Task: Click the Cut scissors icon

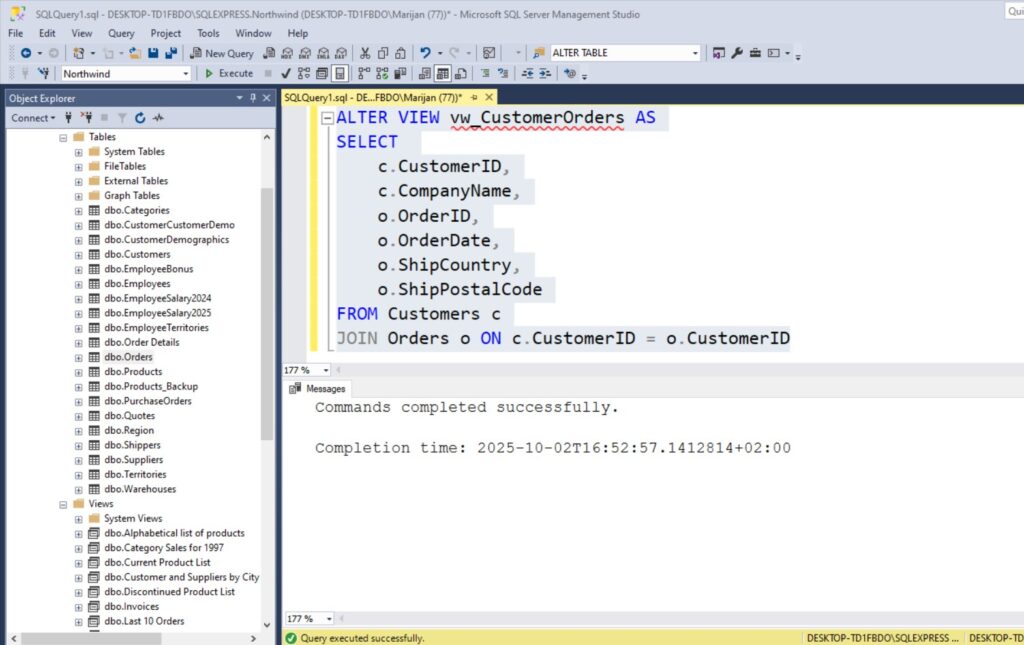Action: (x=366, y=53)
